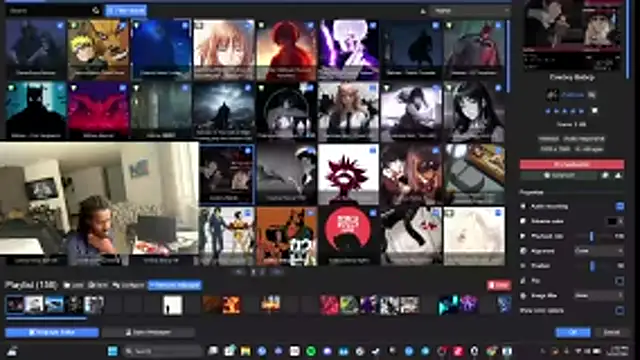Tick the Naruto wallpaper checkbox
Viewport: 640px width, 360px height.
[x=123, y=25]
